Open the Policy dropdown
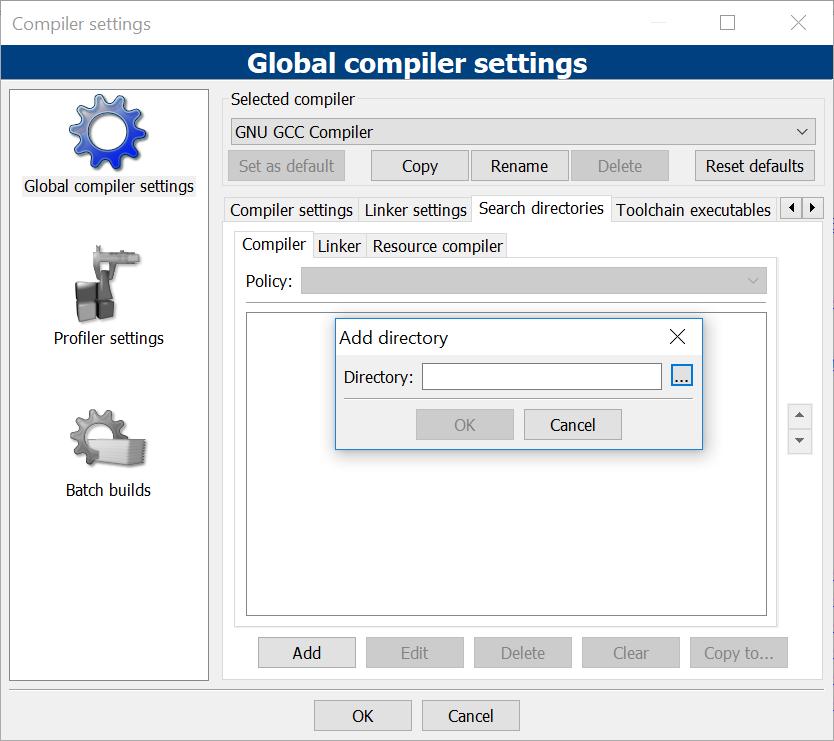The height and width of the screenshot is (741, 834). 533,280
